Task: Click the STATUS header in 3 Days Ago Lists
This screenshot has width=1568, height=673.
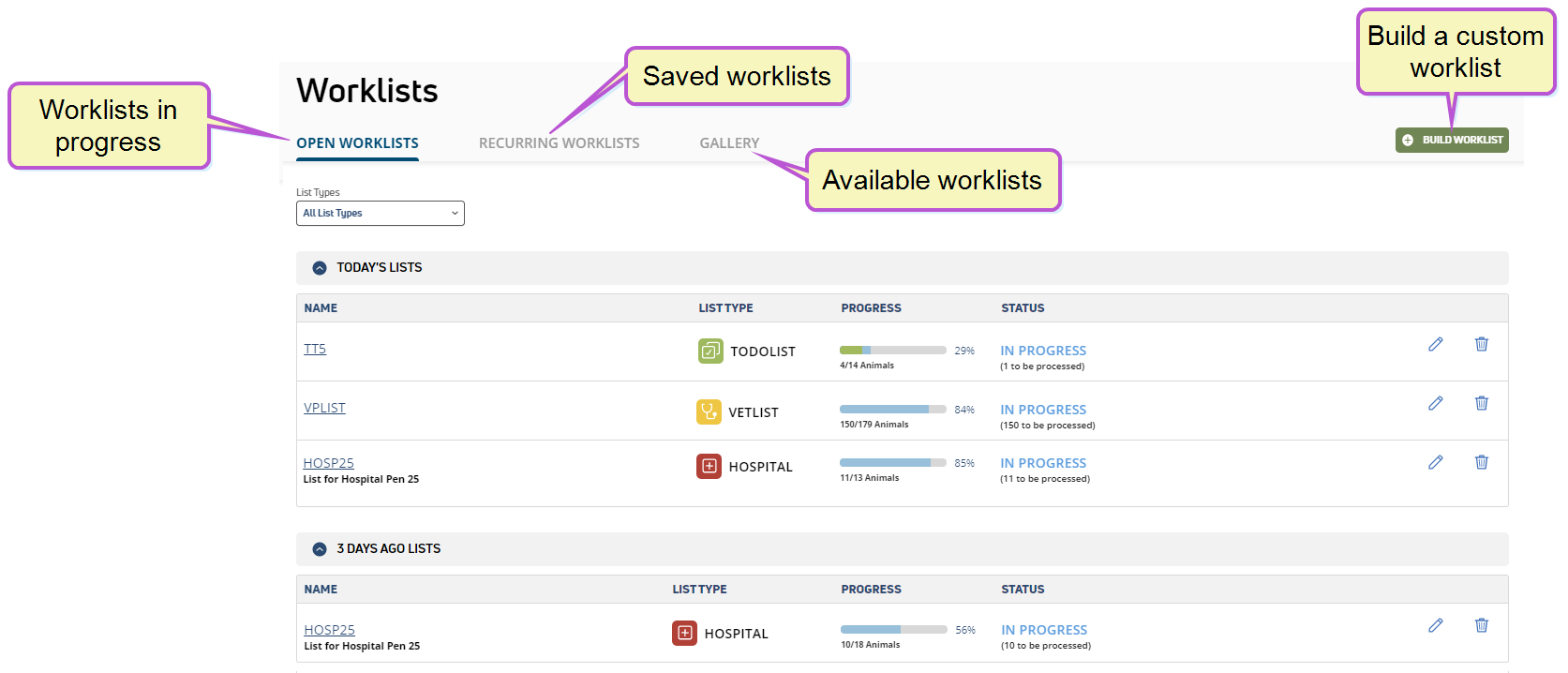Action: tap(1023, 590)
